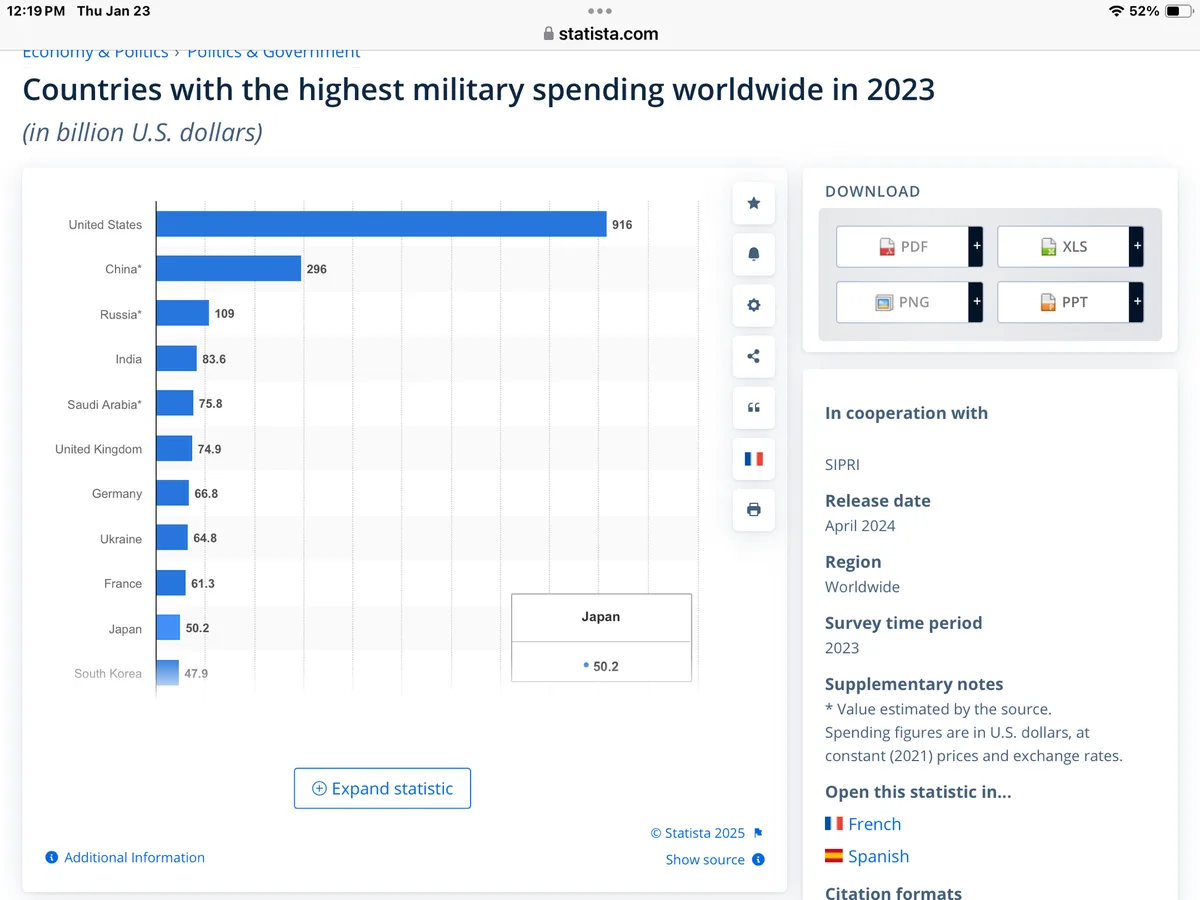Screen dimensions: 1200x900
Task: Click the lock icon in address bar
Action: pyautogui.click(x=548, y=33)
